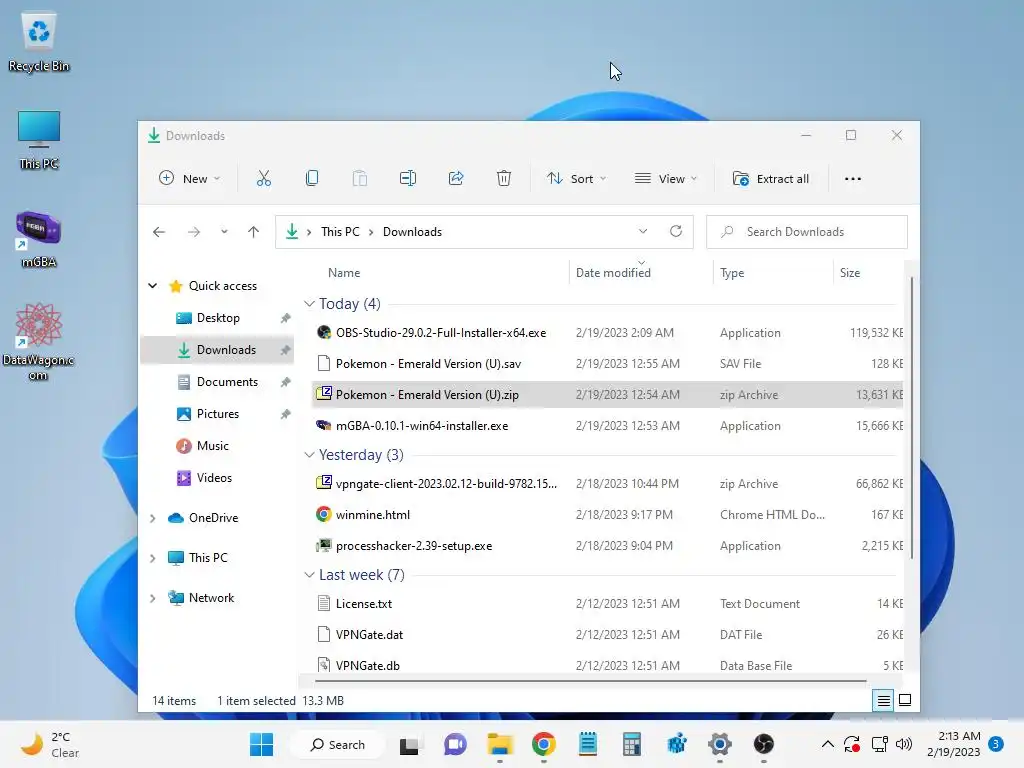Viewport: 1024px width, 768px height.
Task: Click the horizontal scrollbar under file list
Action: click(x=590, y=681)
